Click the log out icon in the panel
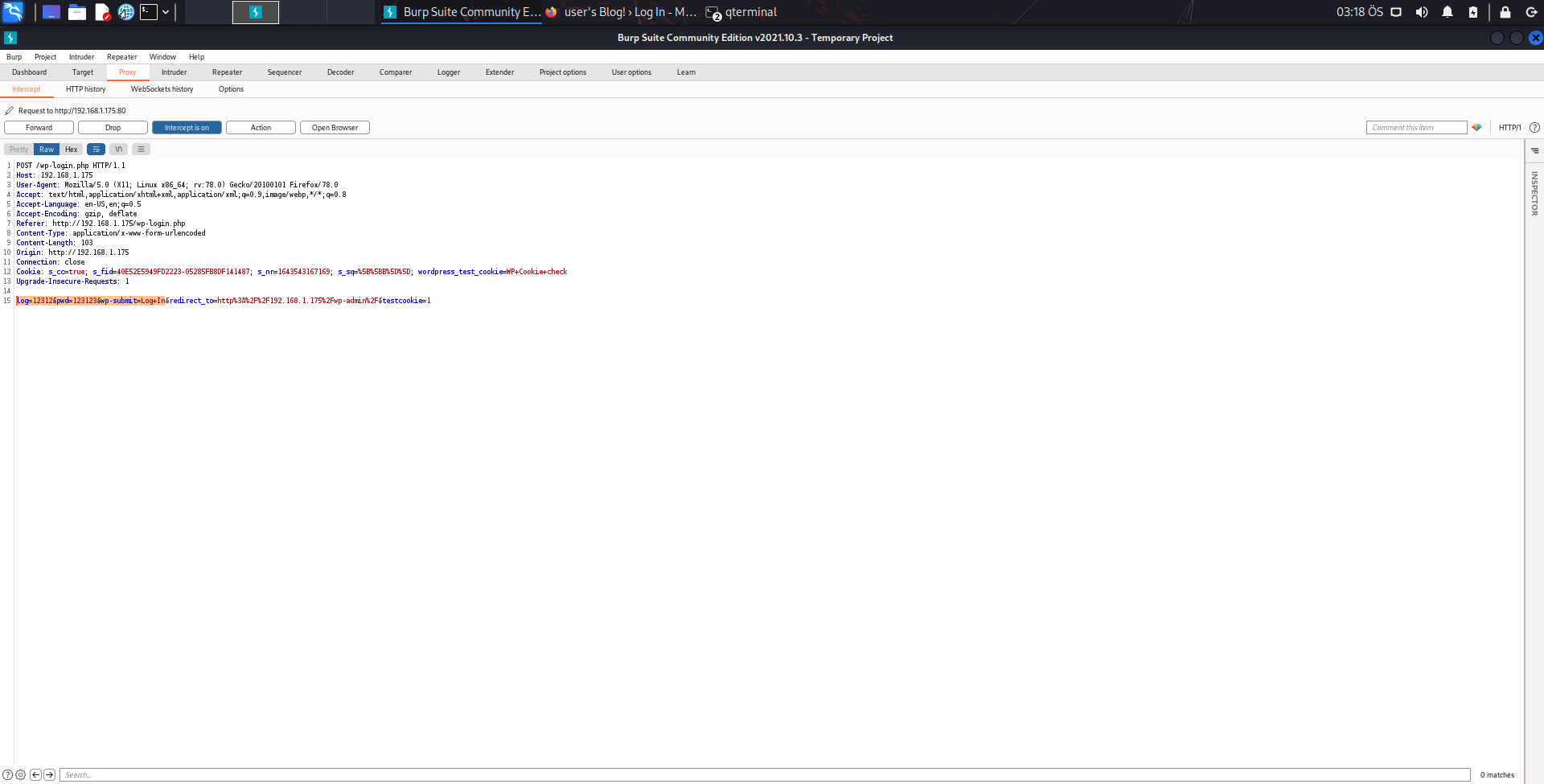Screen dimensions: 1544x784 coord(1531,12)
